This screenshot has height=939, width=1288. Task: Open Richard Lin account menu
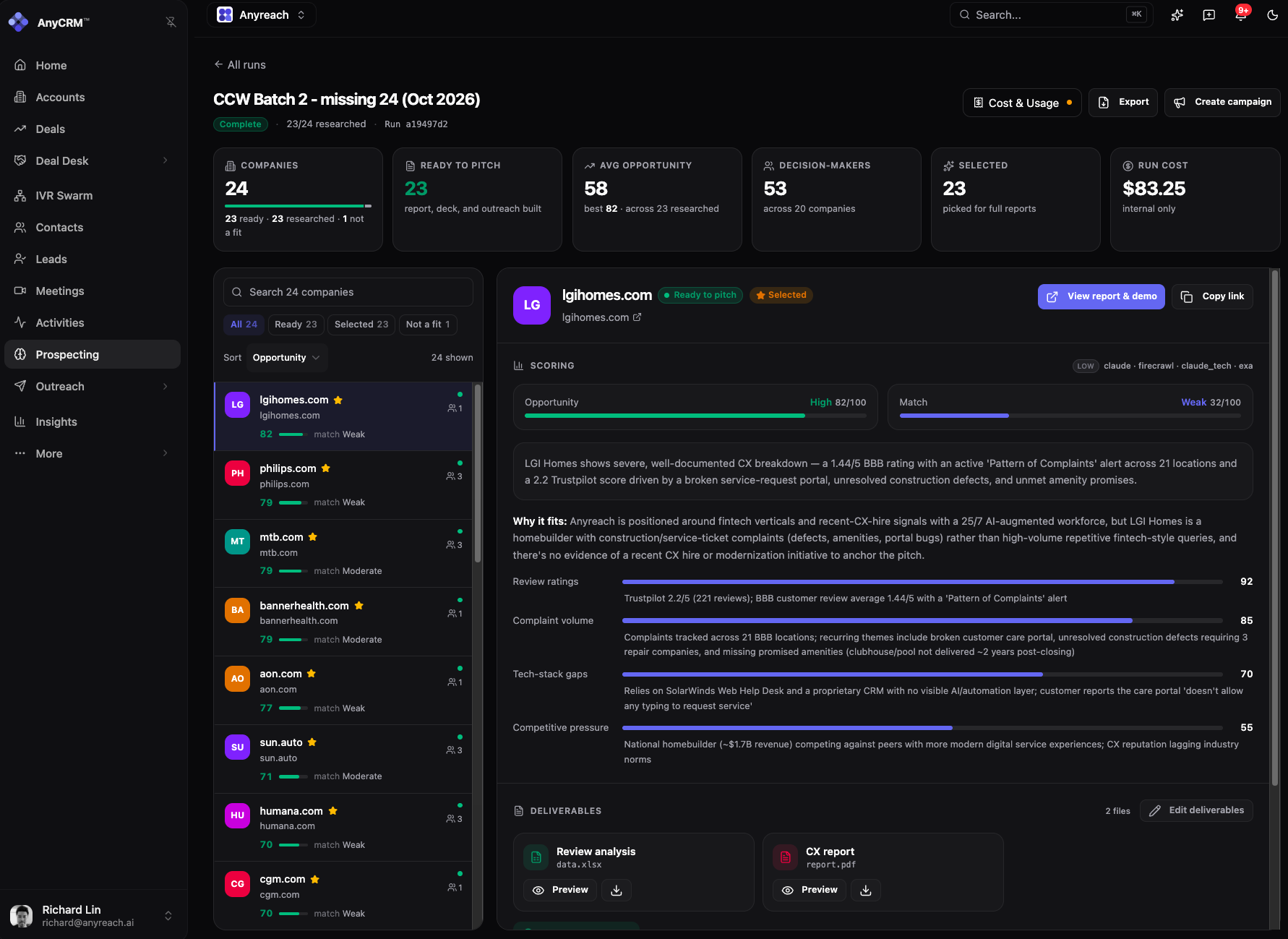coord(93,915)
